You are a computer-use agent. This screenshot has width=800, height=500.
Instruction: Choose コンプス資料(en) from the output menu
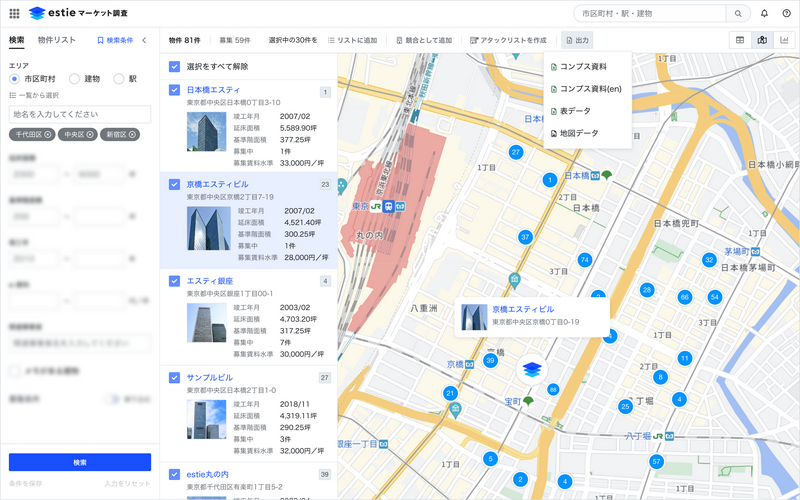coord(589,89)
